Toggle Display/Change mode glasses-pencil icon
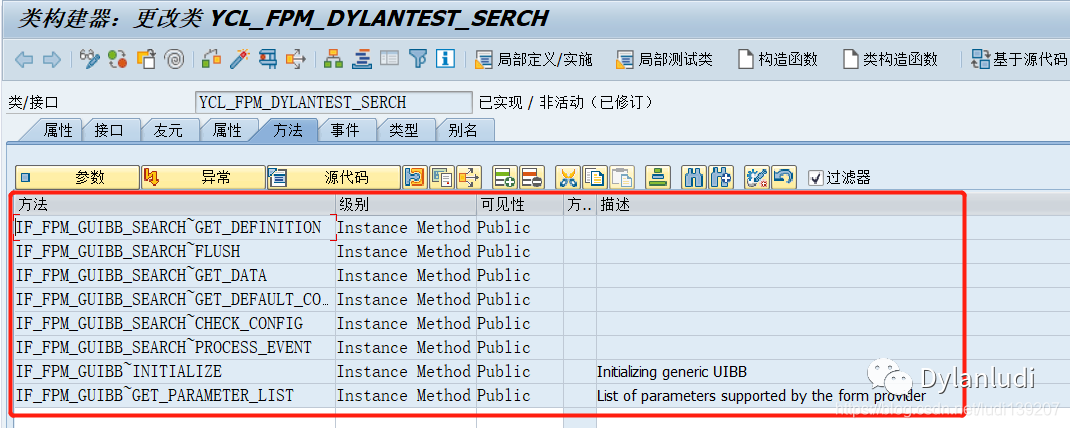 [89, 59]
